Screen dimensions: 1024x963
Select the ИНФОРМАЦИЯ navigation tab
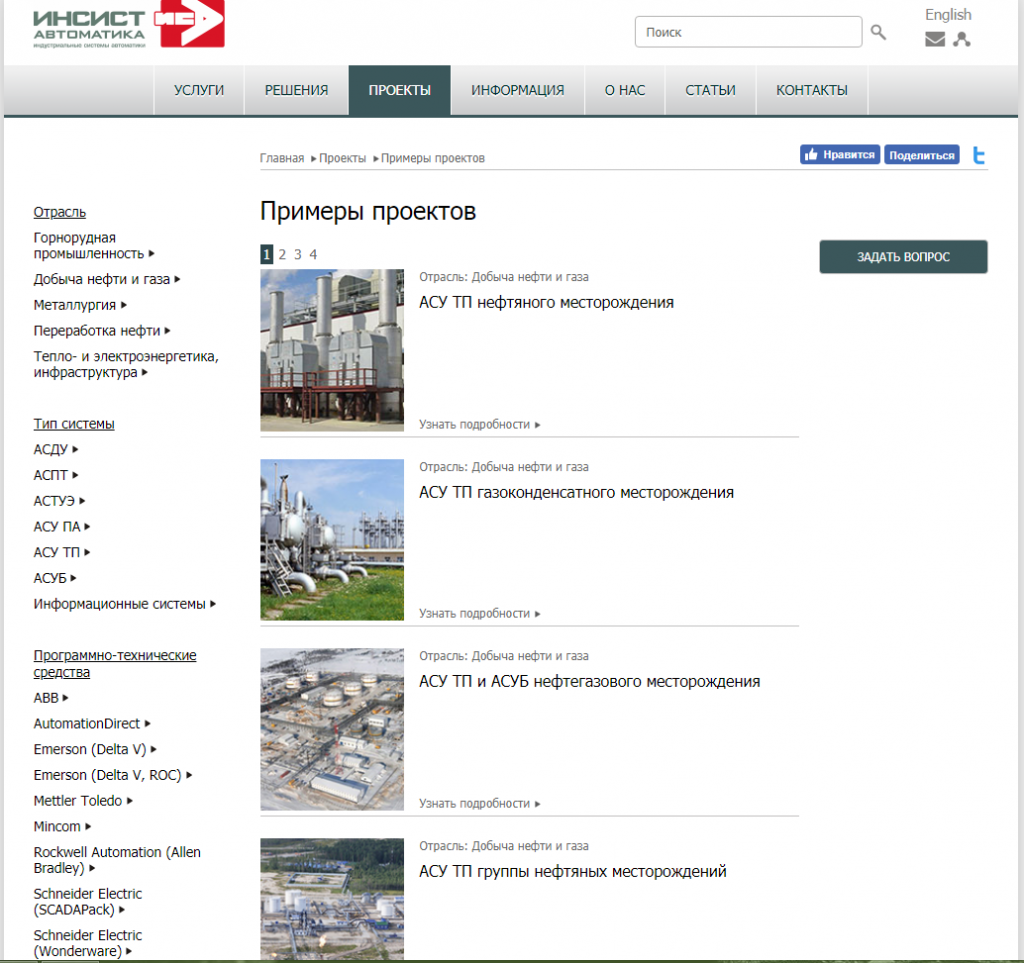click(517, 90)
